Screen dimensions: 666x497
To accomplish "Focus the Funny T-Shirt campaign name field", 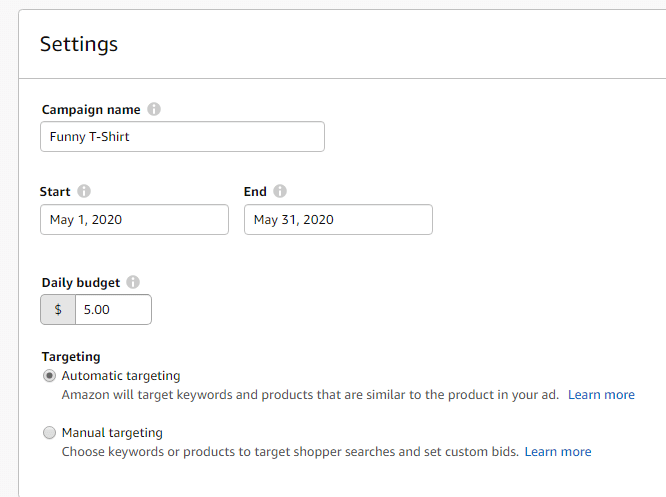I will 183,136.
